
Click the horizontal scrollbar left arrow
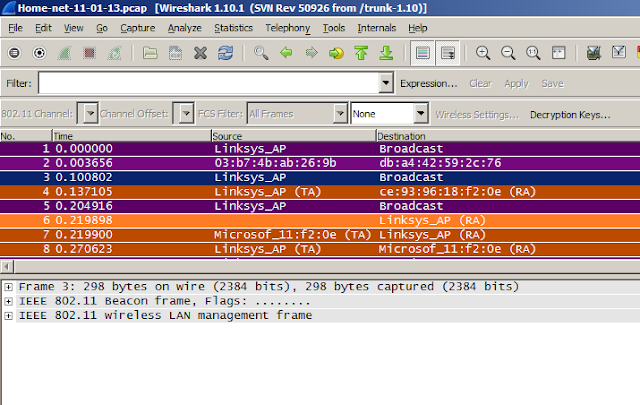tap(7, 267)
